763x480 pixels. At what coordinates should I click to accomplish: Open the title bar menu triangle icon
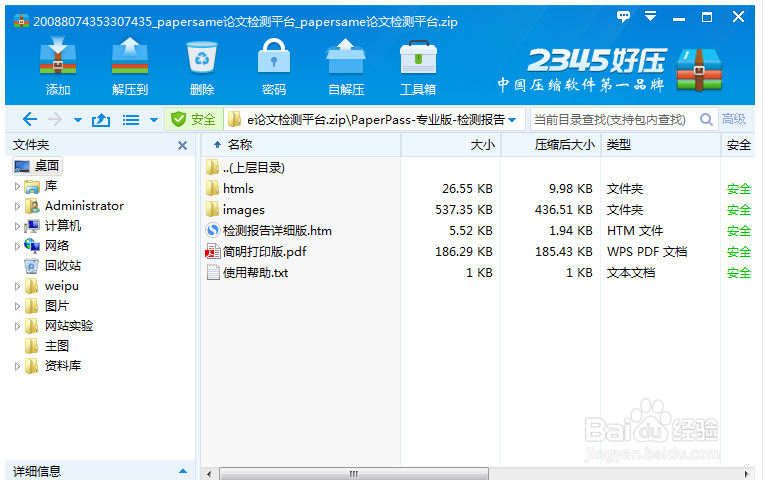[x=650, y=17]
